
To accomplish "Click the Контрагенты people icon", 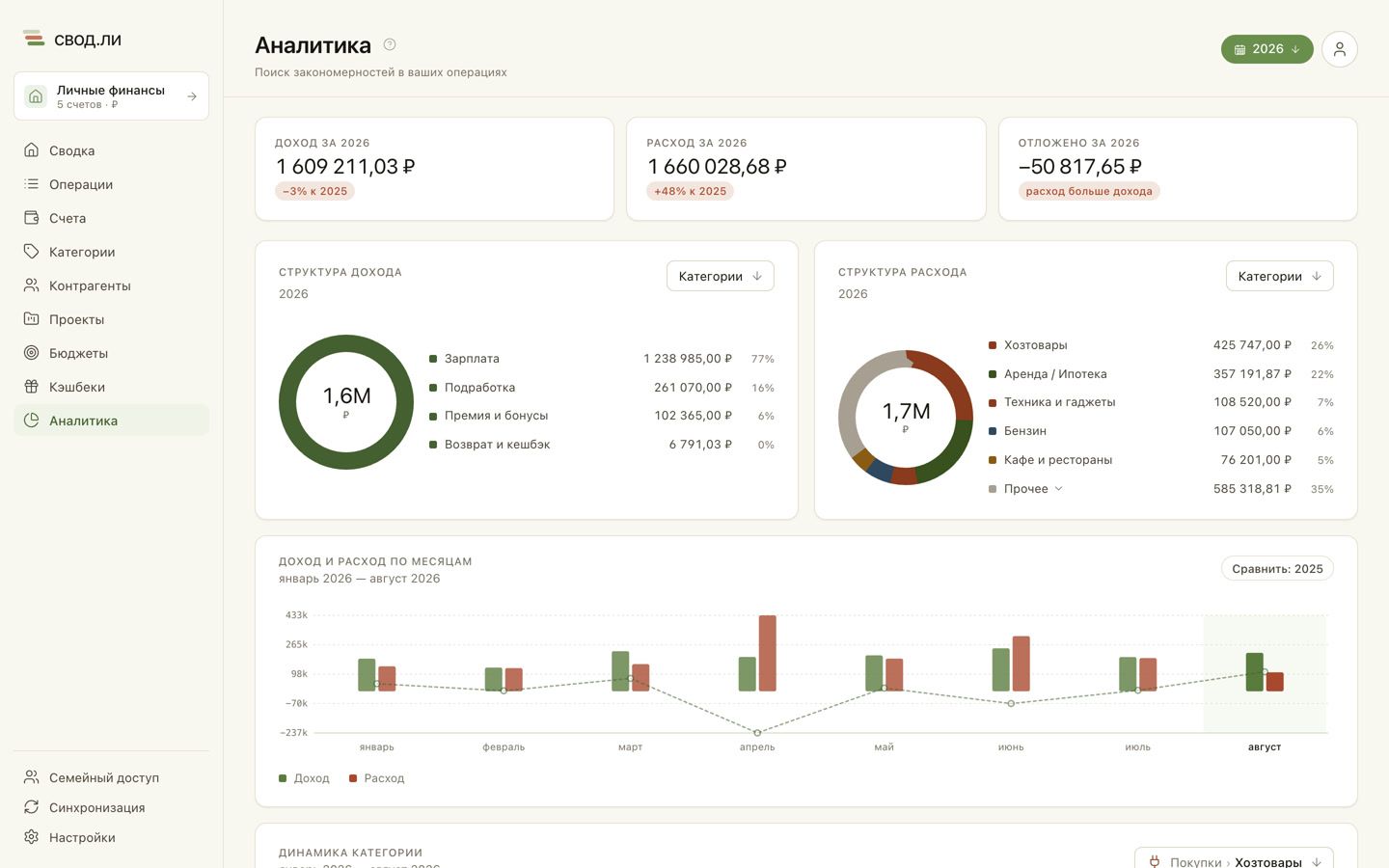I will tap(32, 285).
